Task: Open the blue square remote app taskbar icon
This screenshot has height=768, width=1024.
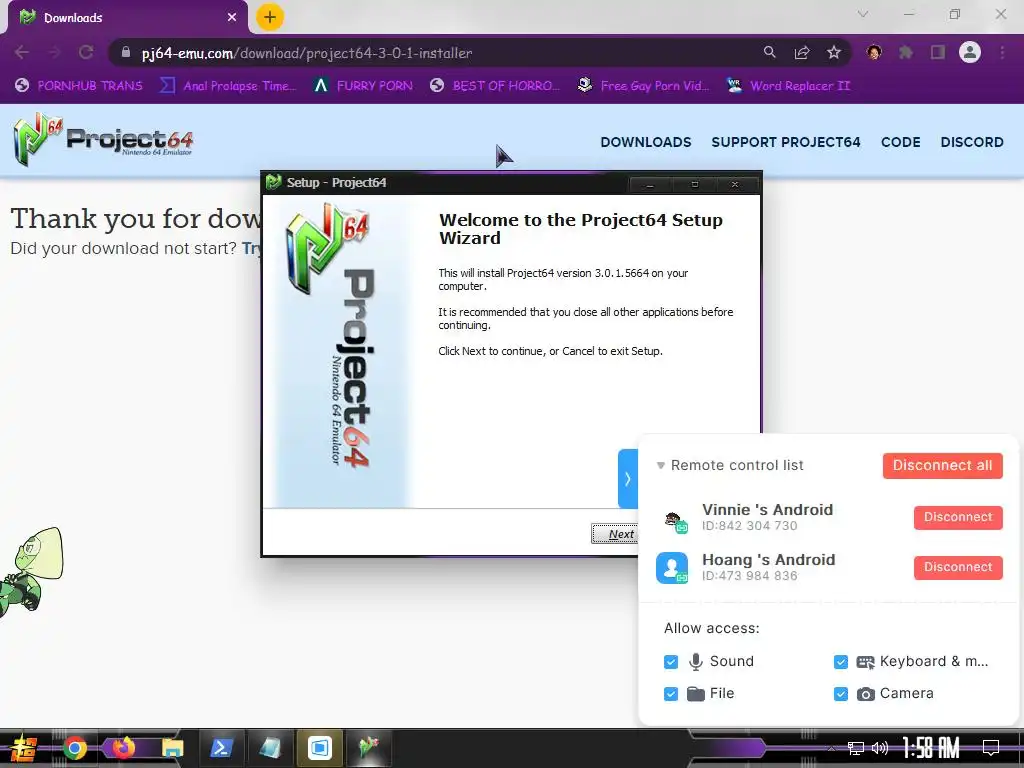Action: (x=319, y=748)
